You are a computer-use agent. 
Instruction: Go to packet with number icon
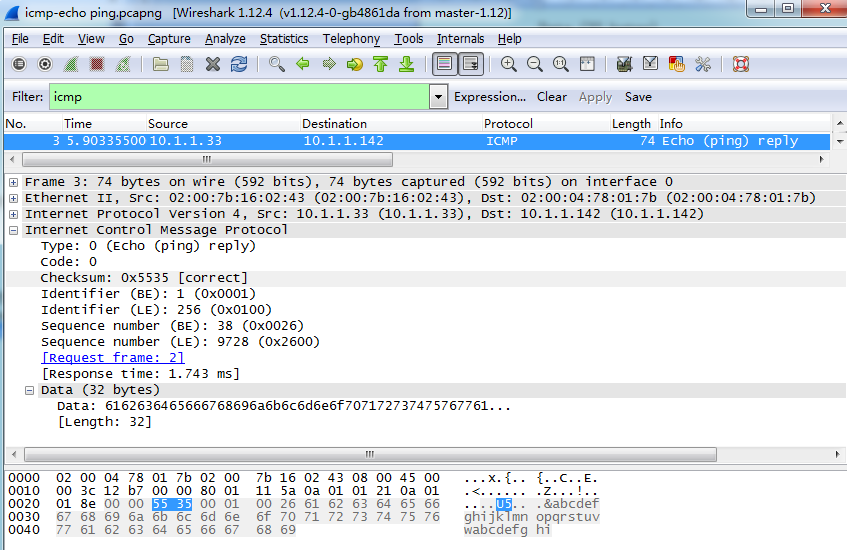click(354, 64)
